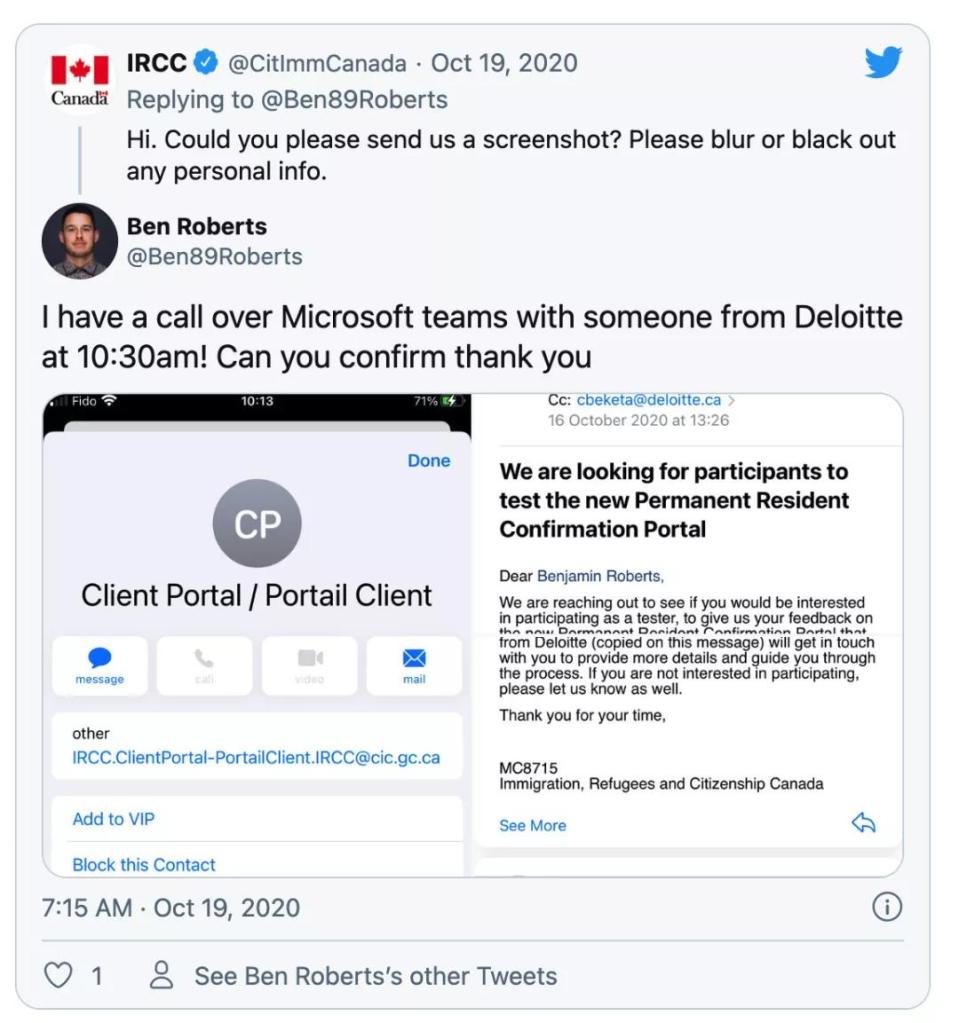This screenshot has height=1023, width=959.
Task: See Ben Roberts's other Tweets
Action: [x=375, y=975]
